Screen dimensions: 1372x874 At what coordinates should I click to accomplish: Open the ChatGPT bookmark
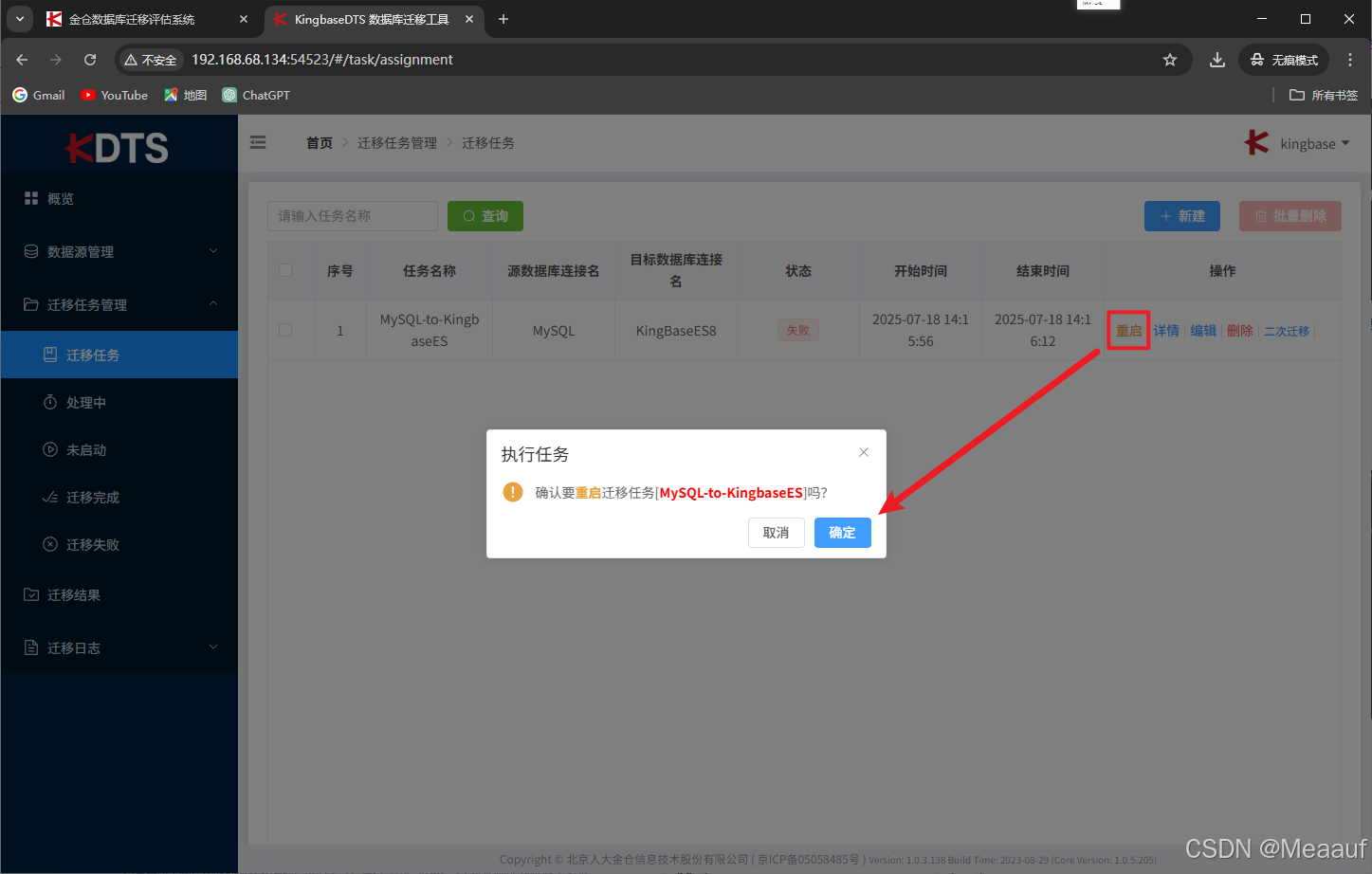point(256,95)
